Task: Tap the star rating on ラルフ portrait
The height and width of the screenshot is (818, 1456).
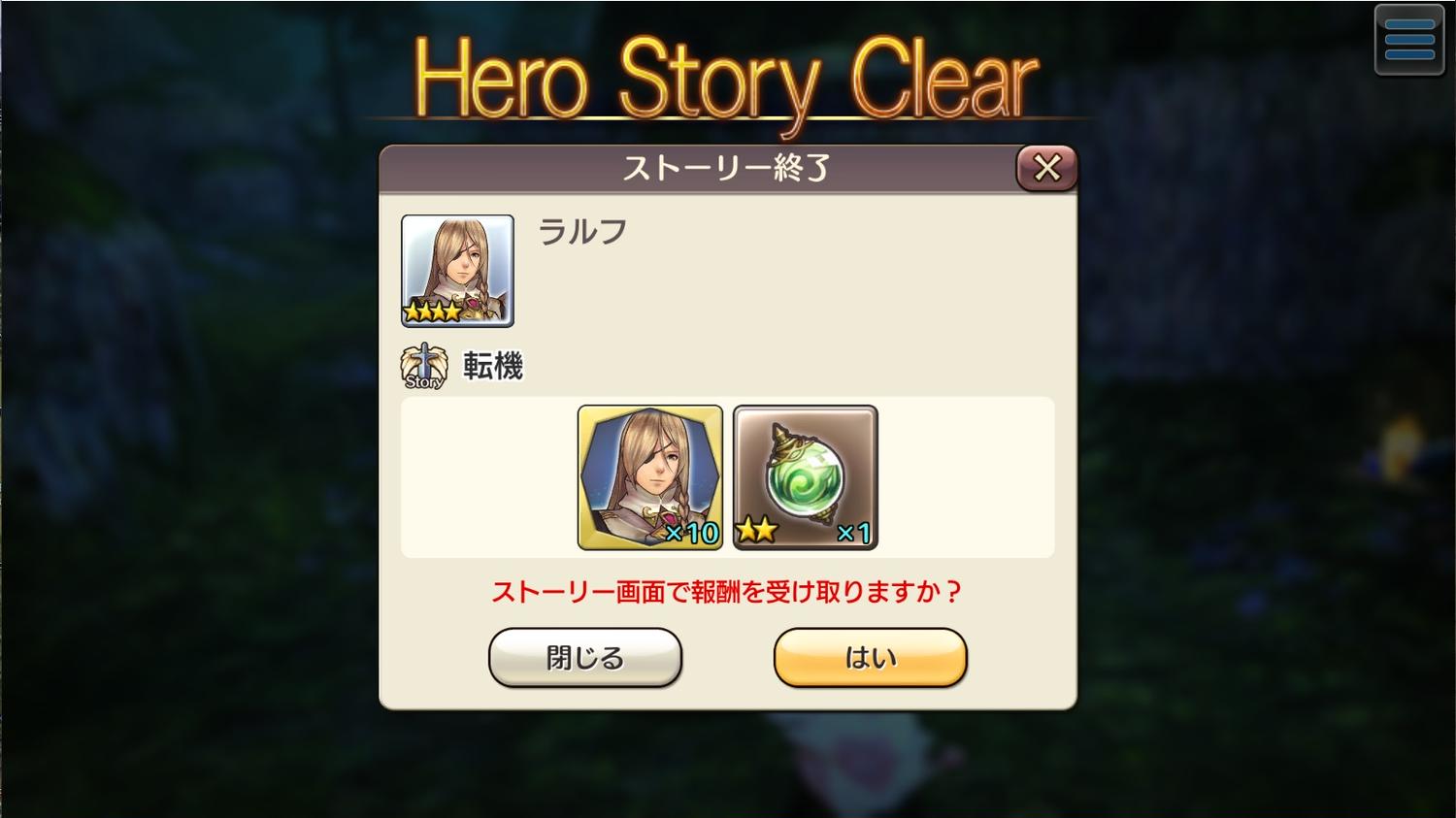Action: pyautogui.click(x=433, y=311)
